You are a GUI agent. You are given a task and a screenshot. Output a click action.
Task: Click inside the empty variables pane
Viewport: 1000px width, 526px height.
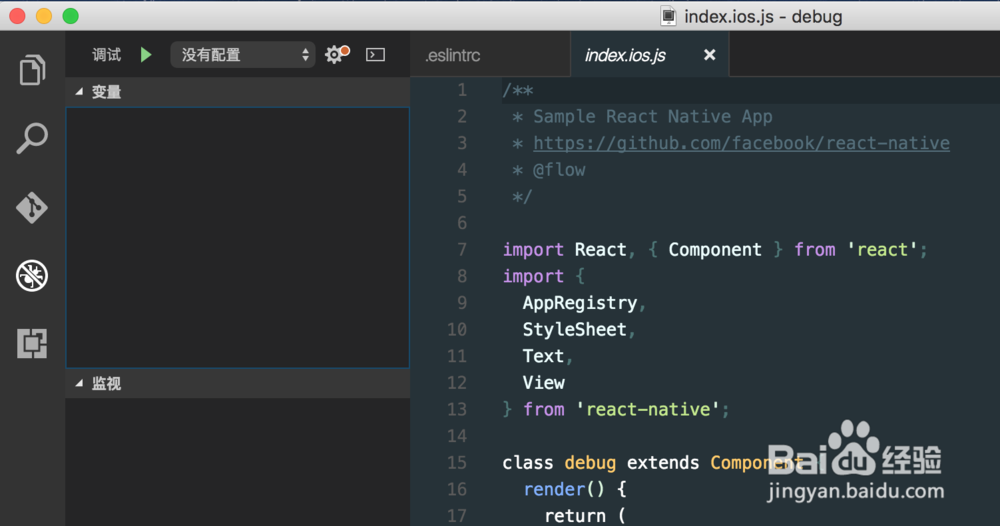pos(237,235)
